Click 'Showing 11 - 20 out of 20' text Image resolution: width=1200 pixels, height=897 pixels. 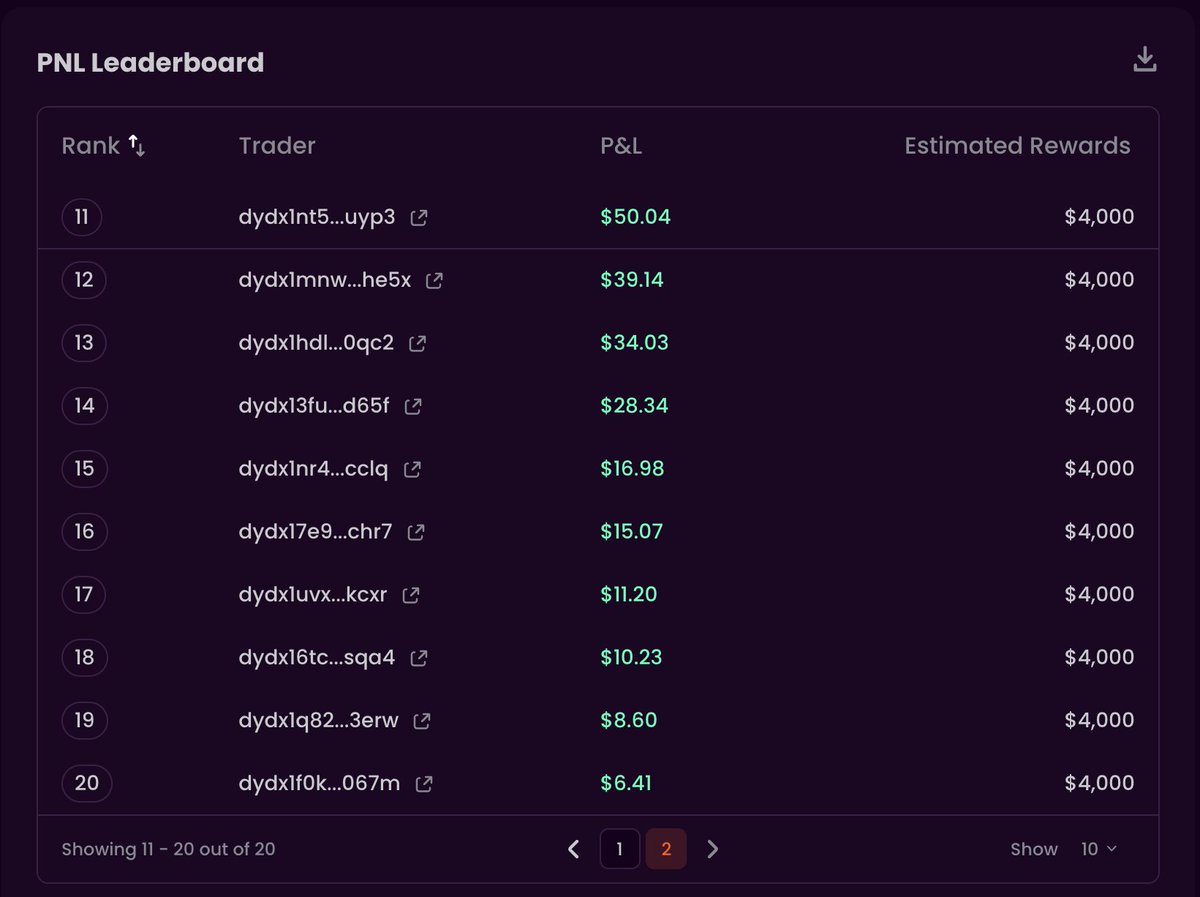coord(168,849)
